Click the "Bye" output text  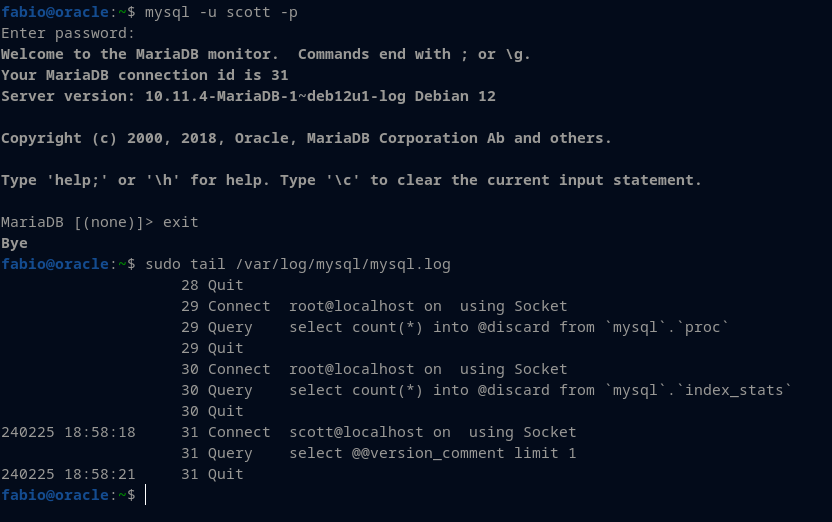pyautogui.click(x=15, y=243)
